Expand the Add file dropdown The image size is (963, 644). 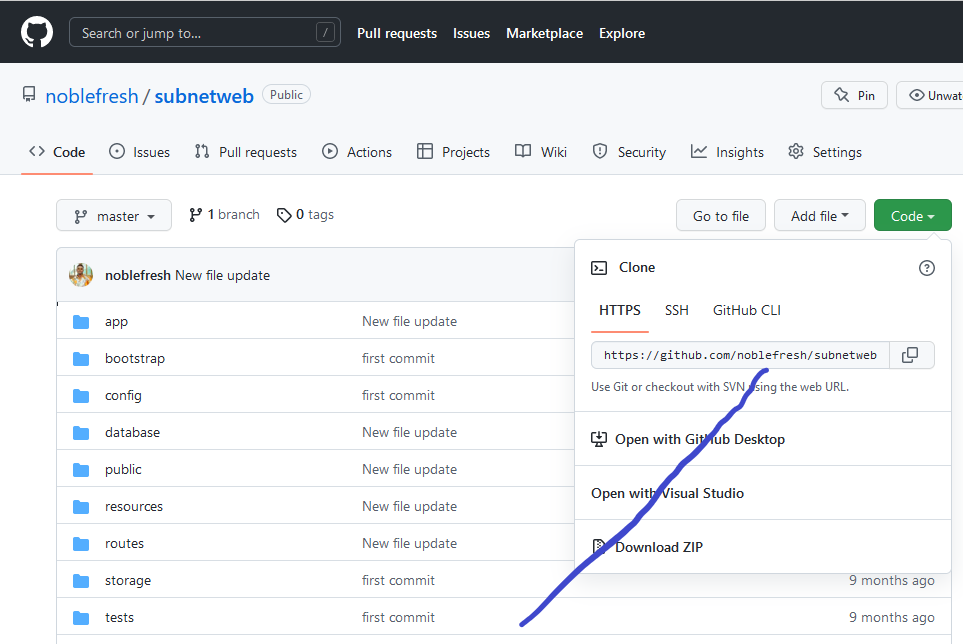819,215
